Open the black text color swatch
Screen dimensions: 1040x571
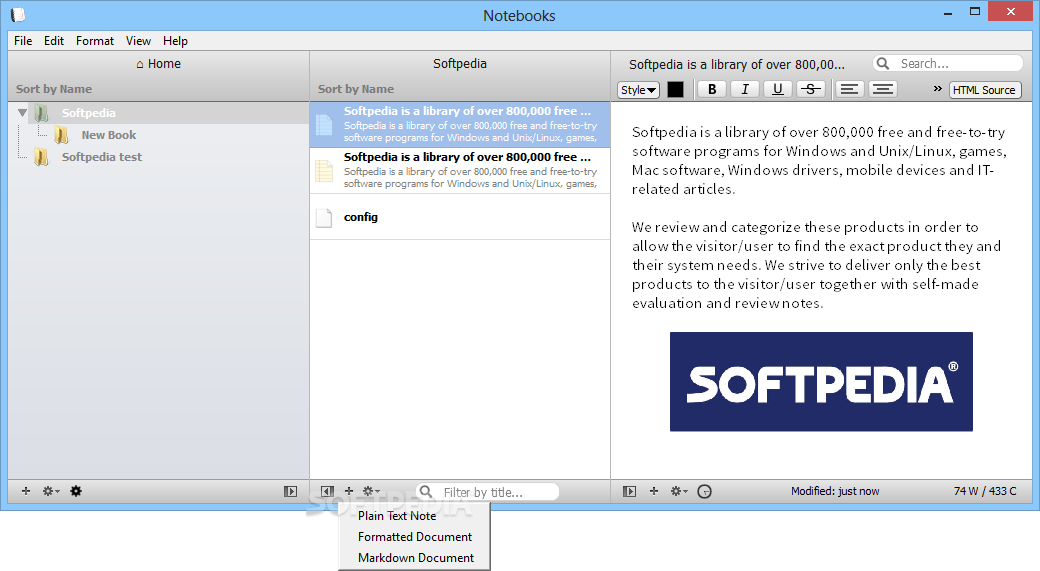tap(675, 90)
